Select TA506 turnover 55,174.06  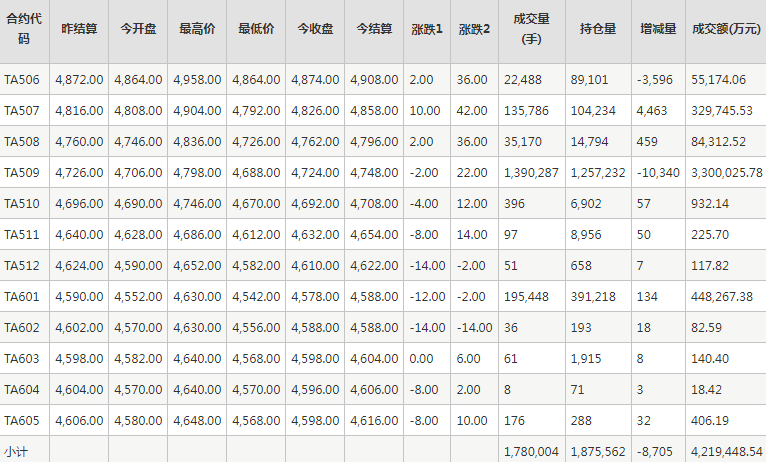click(718, 80)
